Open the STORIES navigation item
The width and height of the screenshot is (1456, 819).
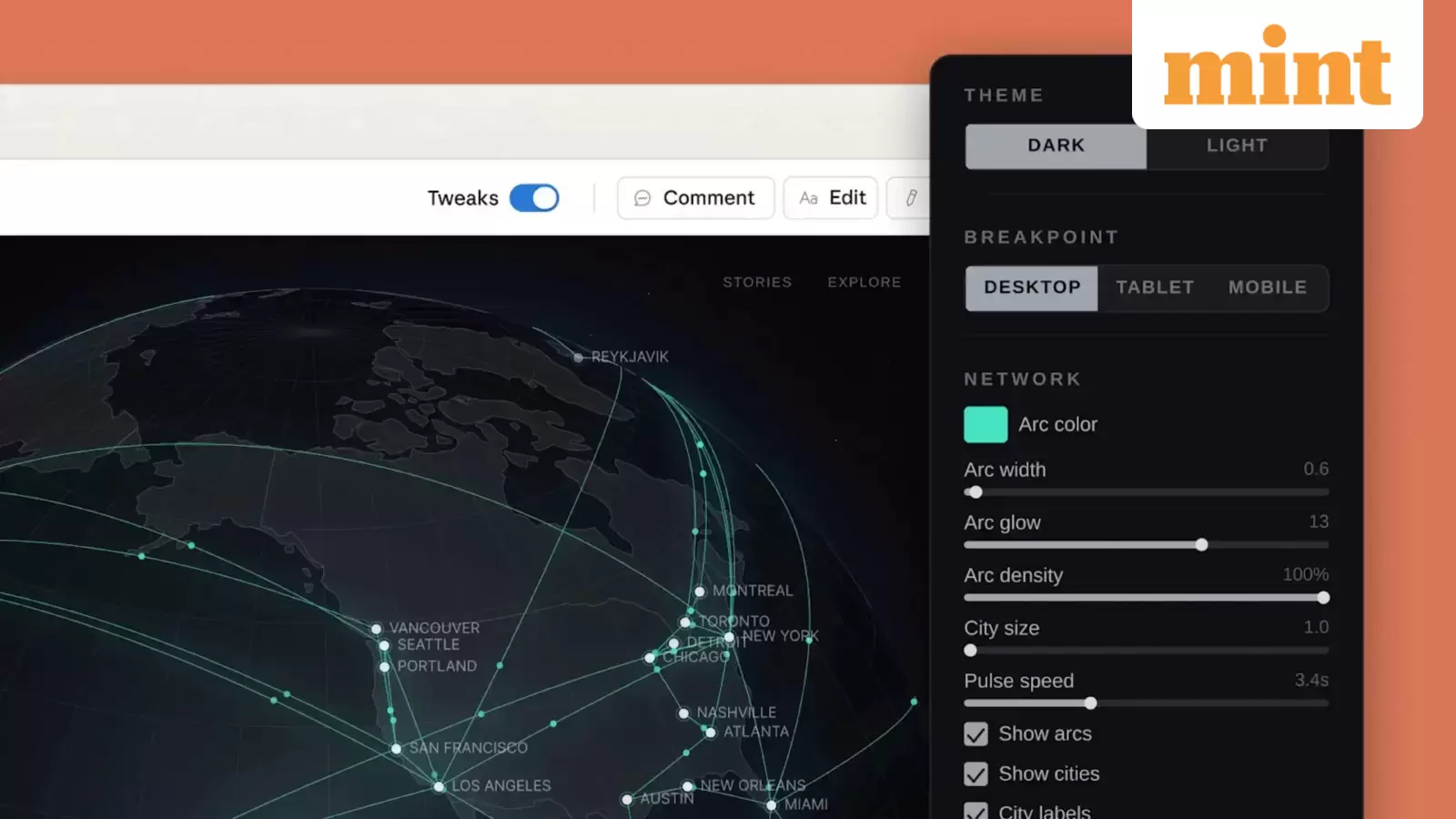pyautogui.click(x=757, y=282)
